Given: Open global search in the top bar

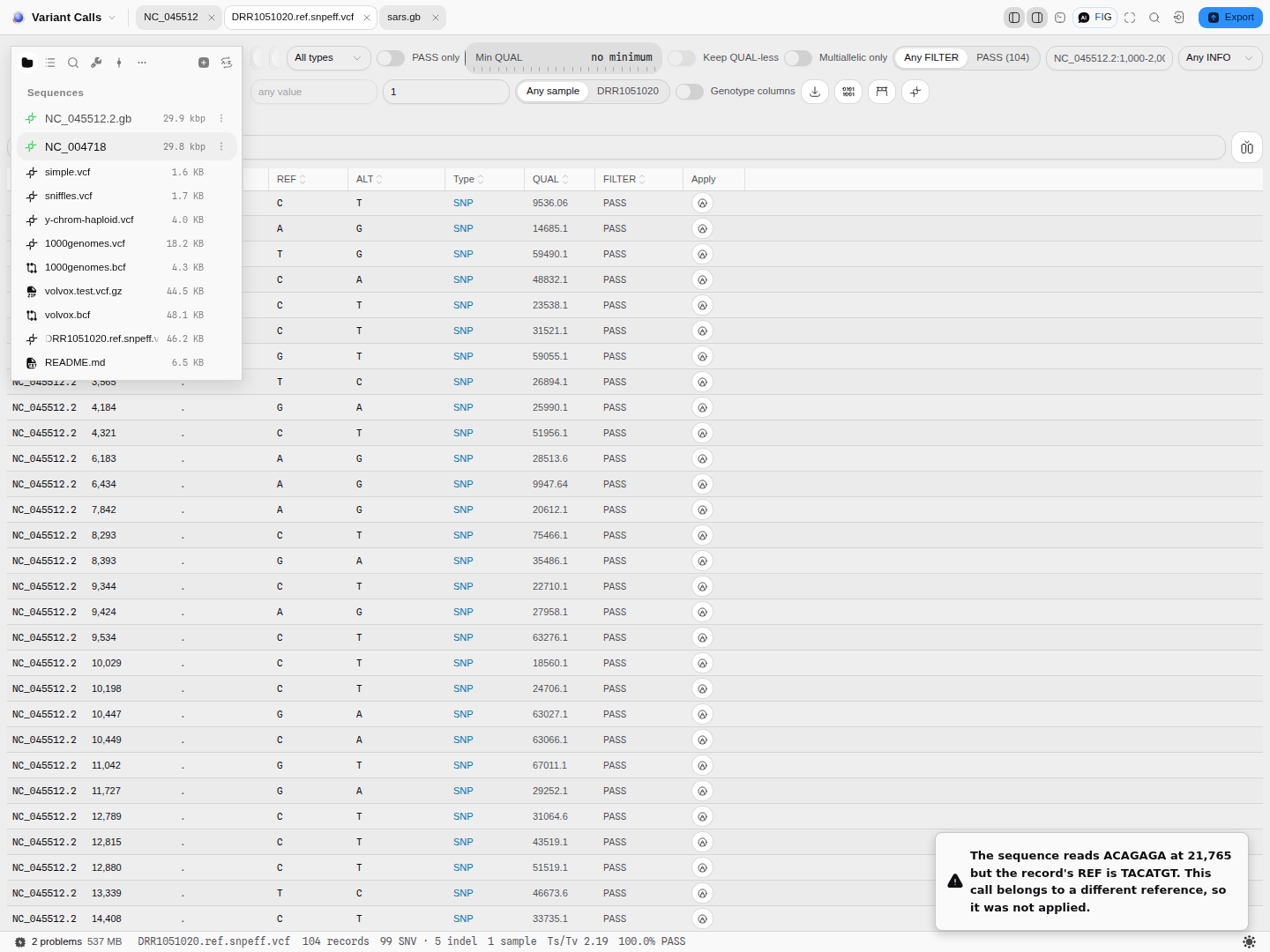Looking at the screenshot, I should 1154,18.
